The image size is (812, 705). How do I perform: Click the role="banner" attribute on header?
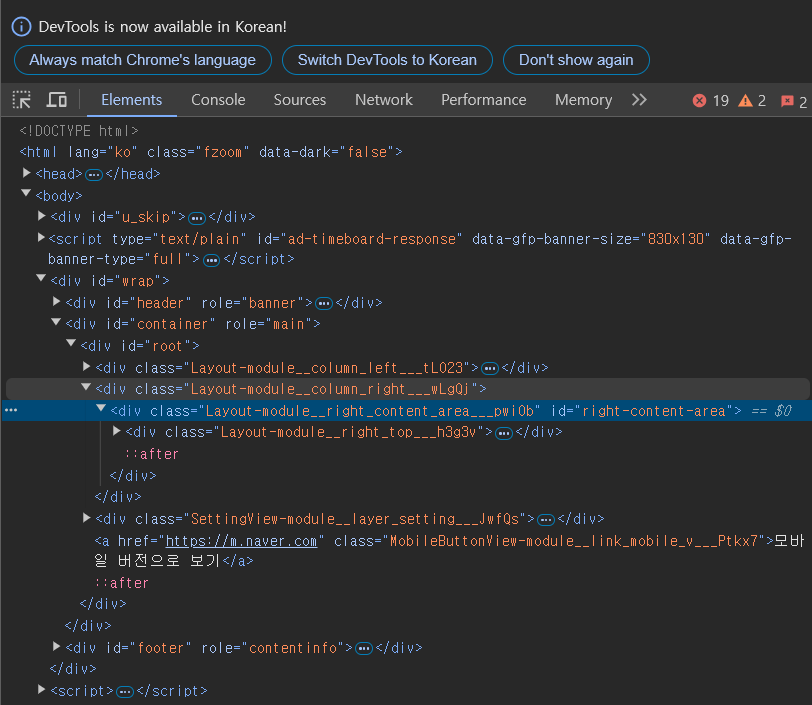(253, 303)
